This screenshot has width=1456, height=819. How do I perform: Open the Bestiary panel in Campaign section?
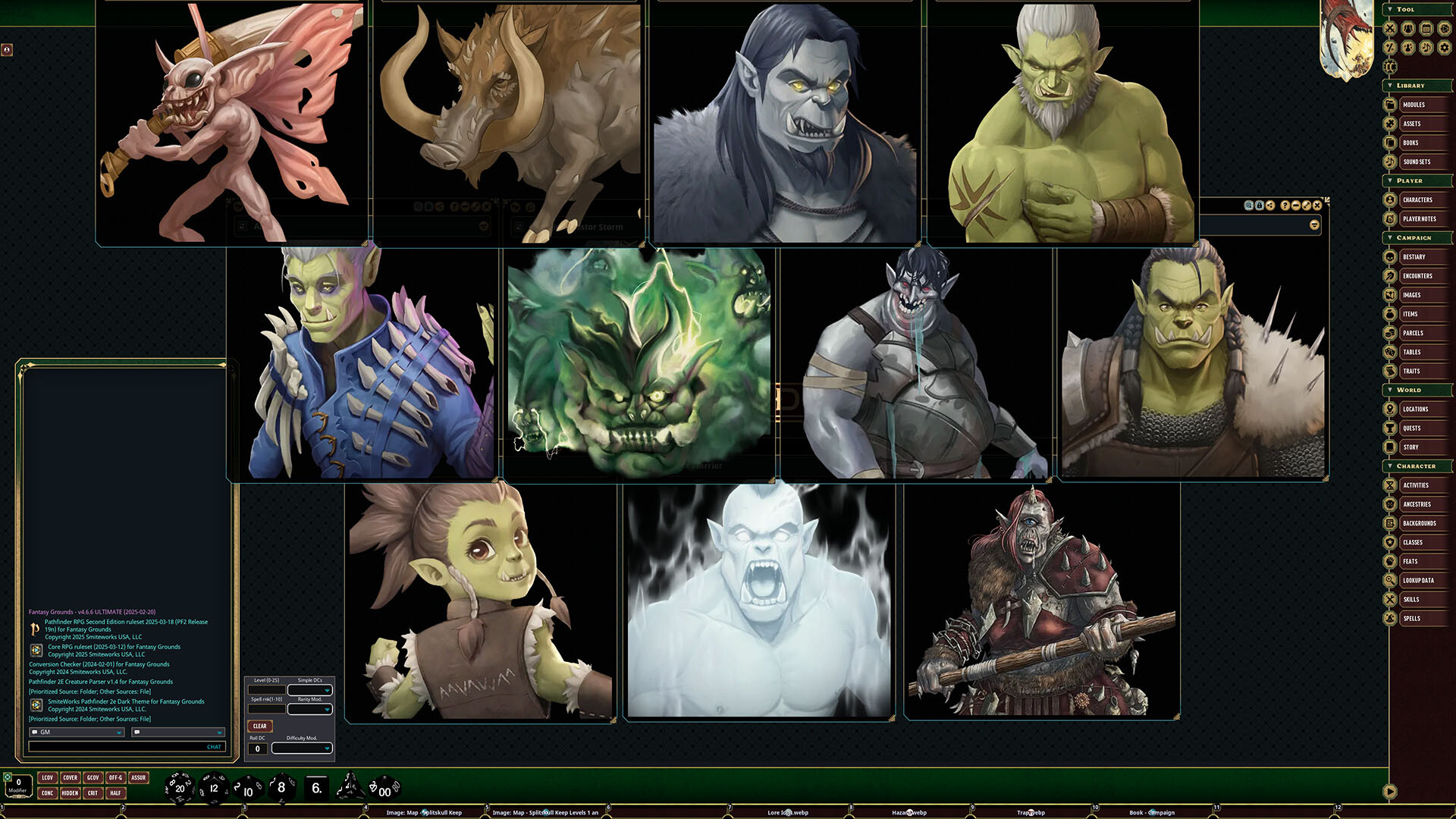1416,256
